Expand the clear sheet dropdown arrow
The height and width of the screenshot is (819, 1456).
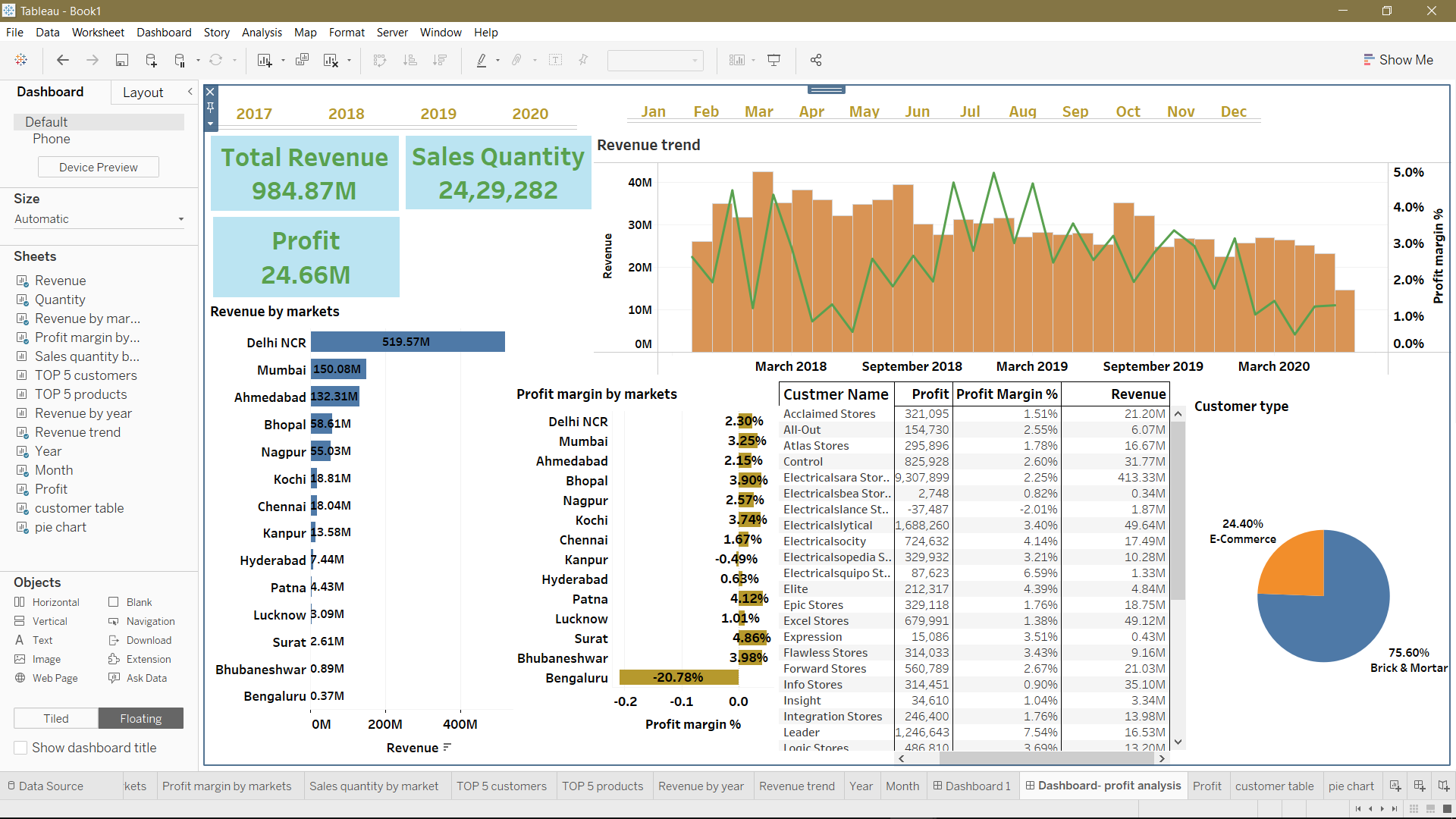tap(349, 61)
